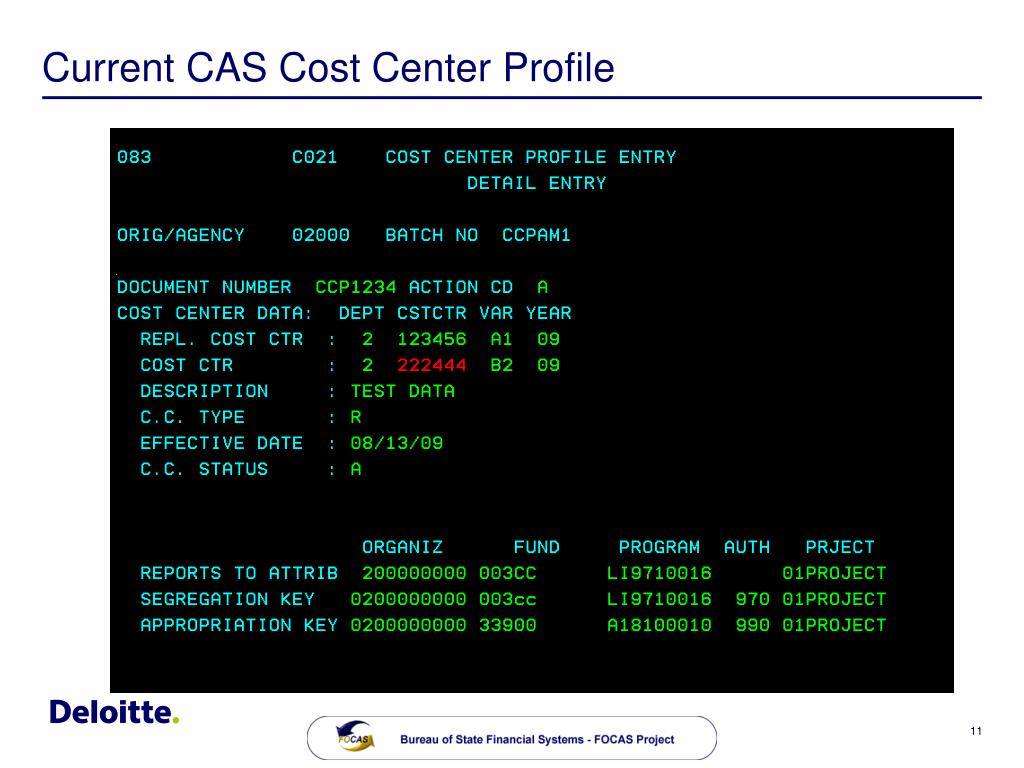Image resolution: width=1024 pixels, height=768 pixels.
Task: Click the effective date 08/13/09
Action: point(396,443)
